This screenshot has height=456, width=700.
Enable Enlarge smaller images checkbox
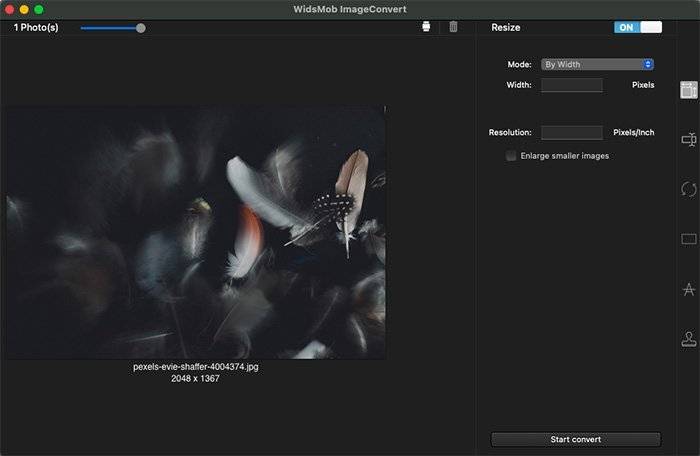tap(512, 156)
